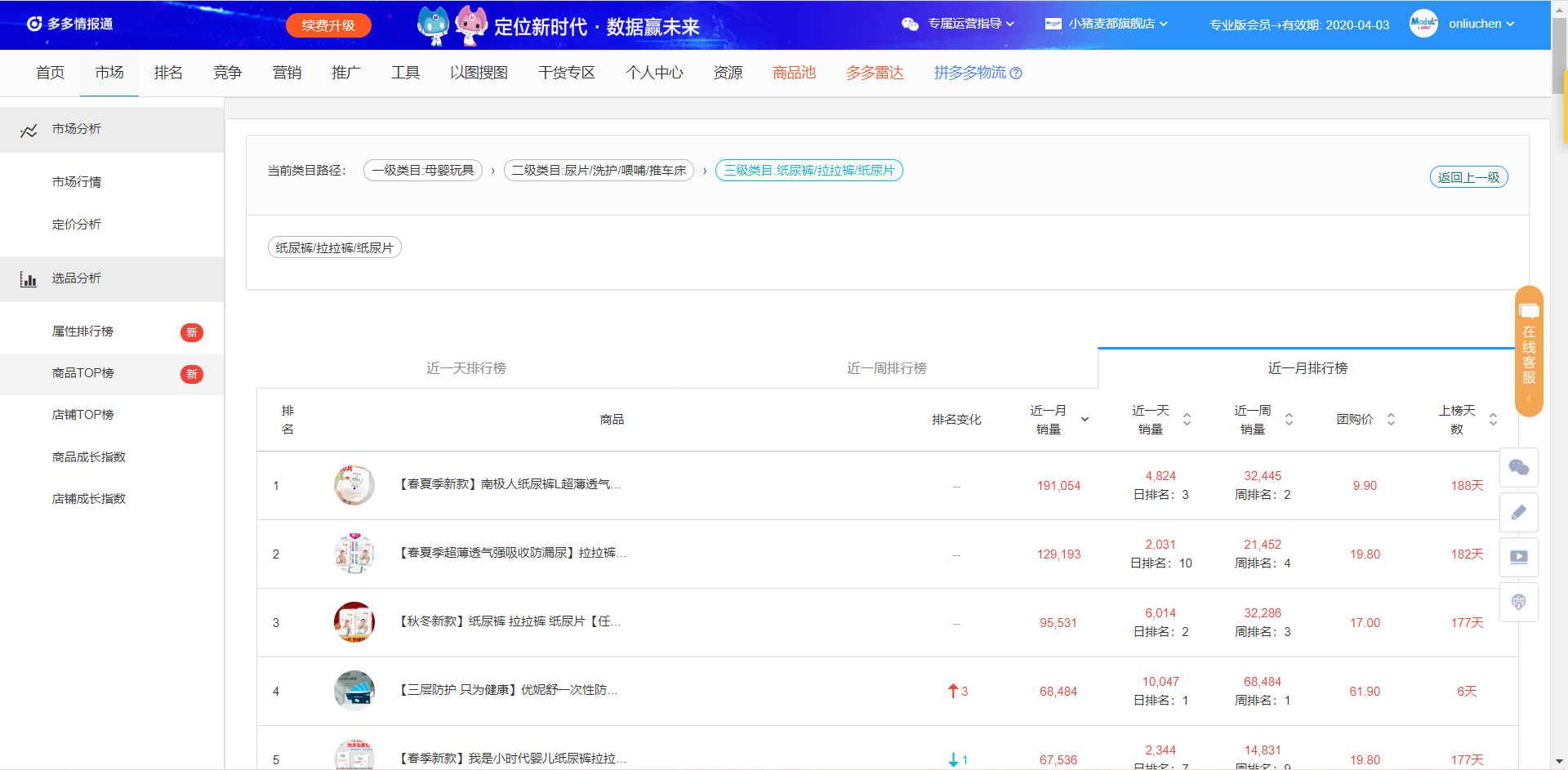Open the 以图搜图 nav menu
1568x770 pixels.
click(479, 73)
